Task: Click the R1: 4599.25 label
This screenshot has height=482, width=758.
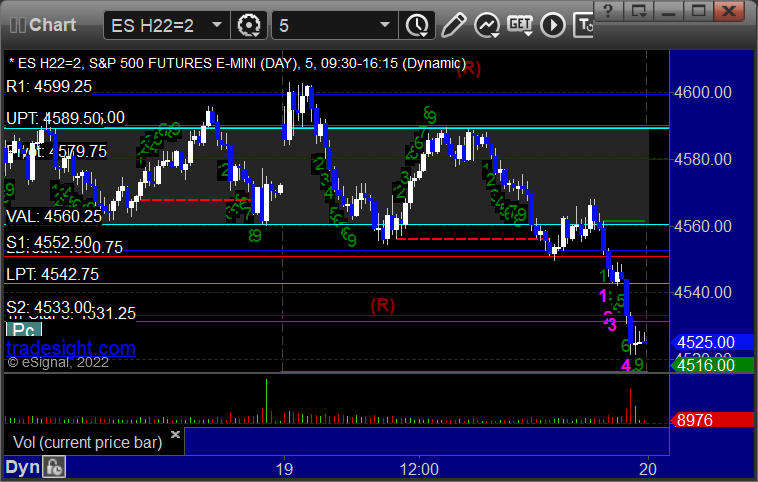Action: pyautogui.click(x=49, y=87)
